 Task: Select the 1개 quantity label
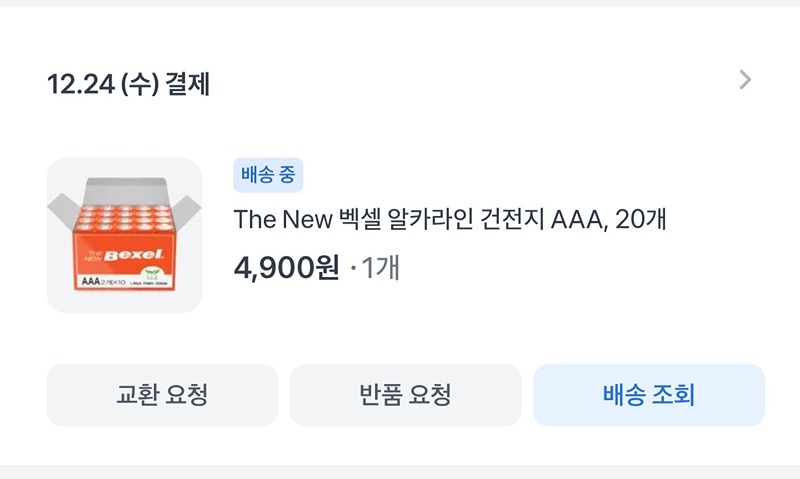coord(380,268)
